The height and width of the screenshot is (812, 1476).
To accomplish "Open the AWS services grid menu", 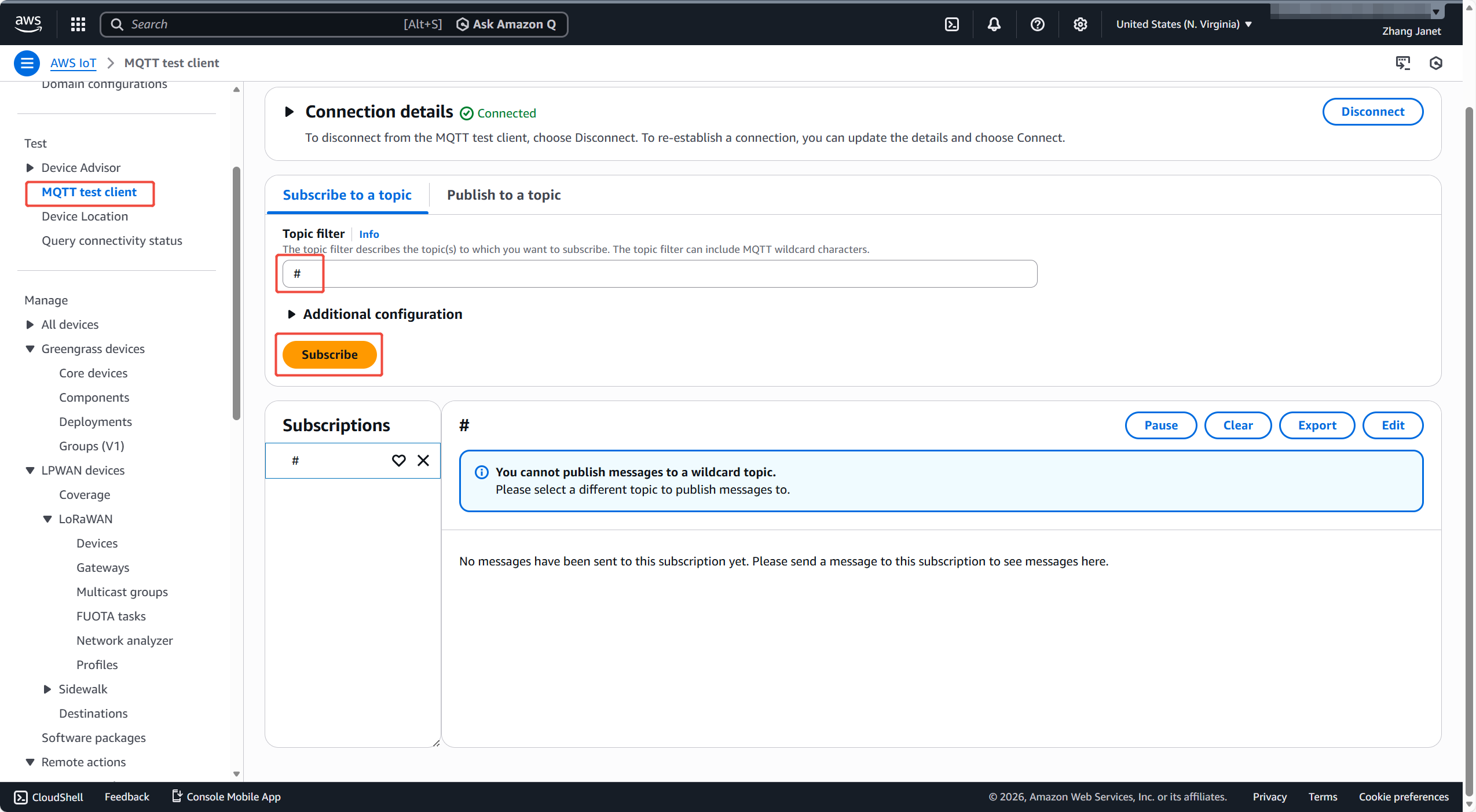I will 78,24.
